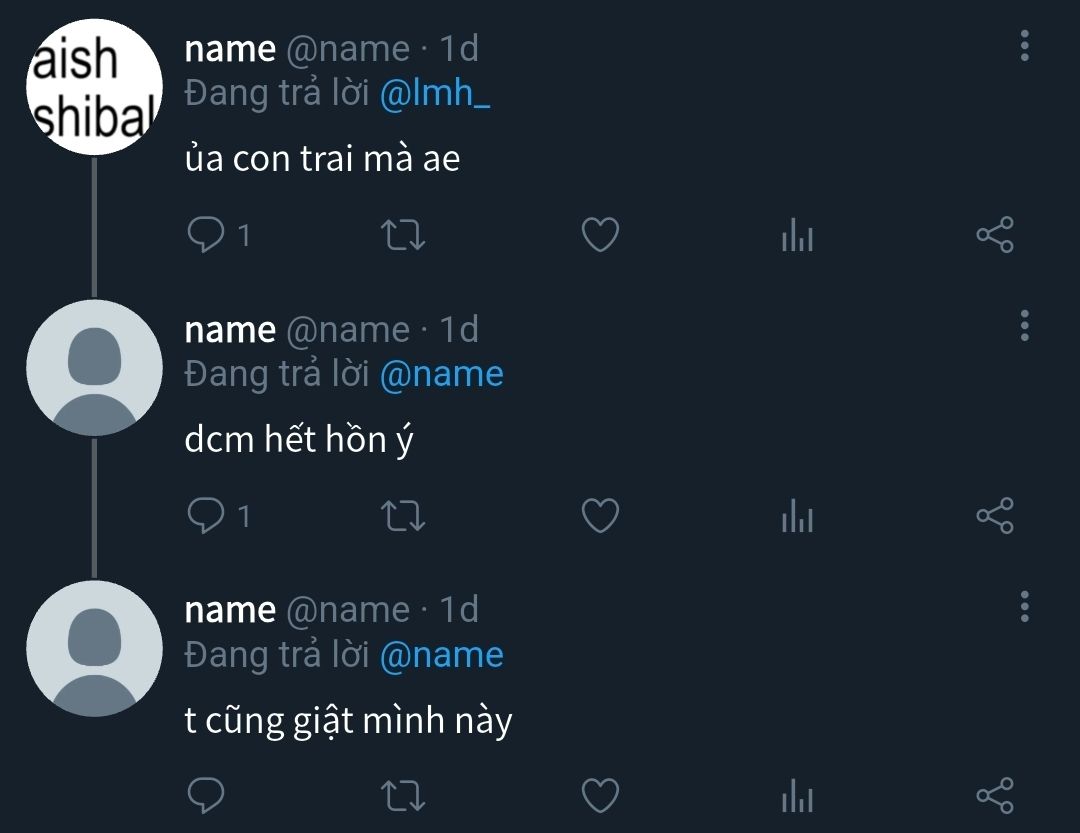Screen dimensions: 1080x833
Task: Retweet the "dcm hết hồn ý" tweet
Action: [404, 515]
